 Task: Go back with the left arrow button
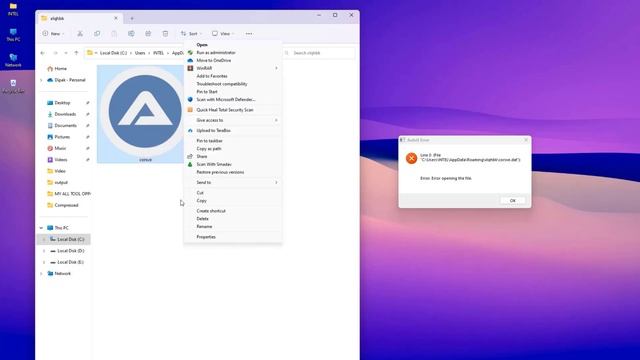pyautogui.click(x=43, y=53)
